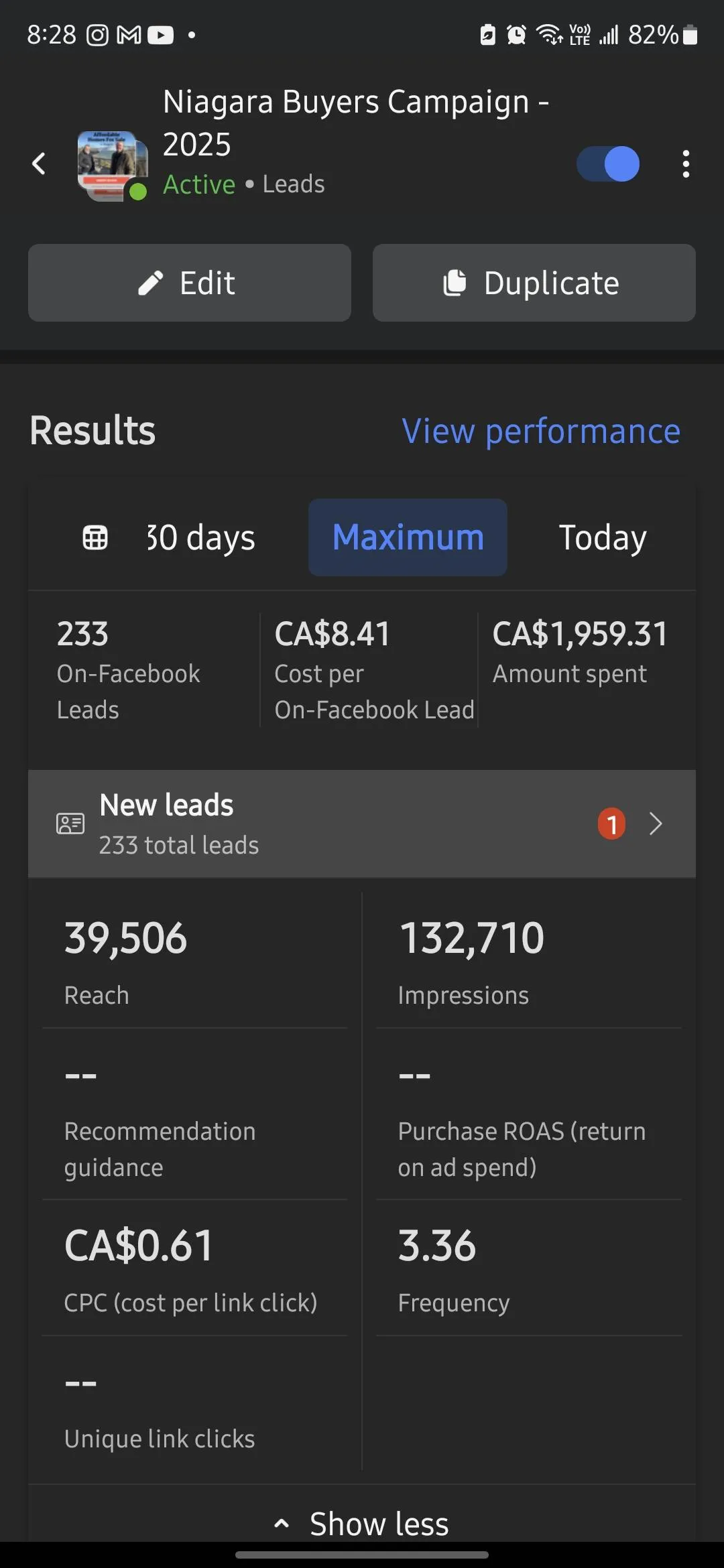Toggle the campaign active switch off
Viewport: 724px width, 1568px height.
point(608,164)
